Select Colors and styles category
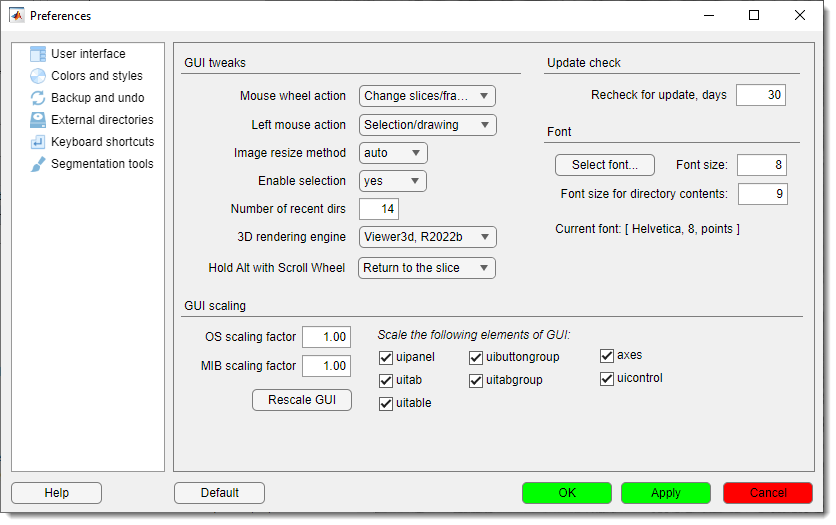 pos(97,76)
